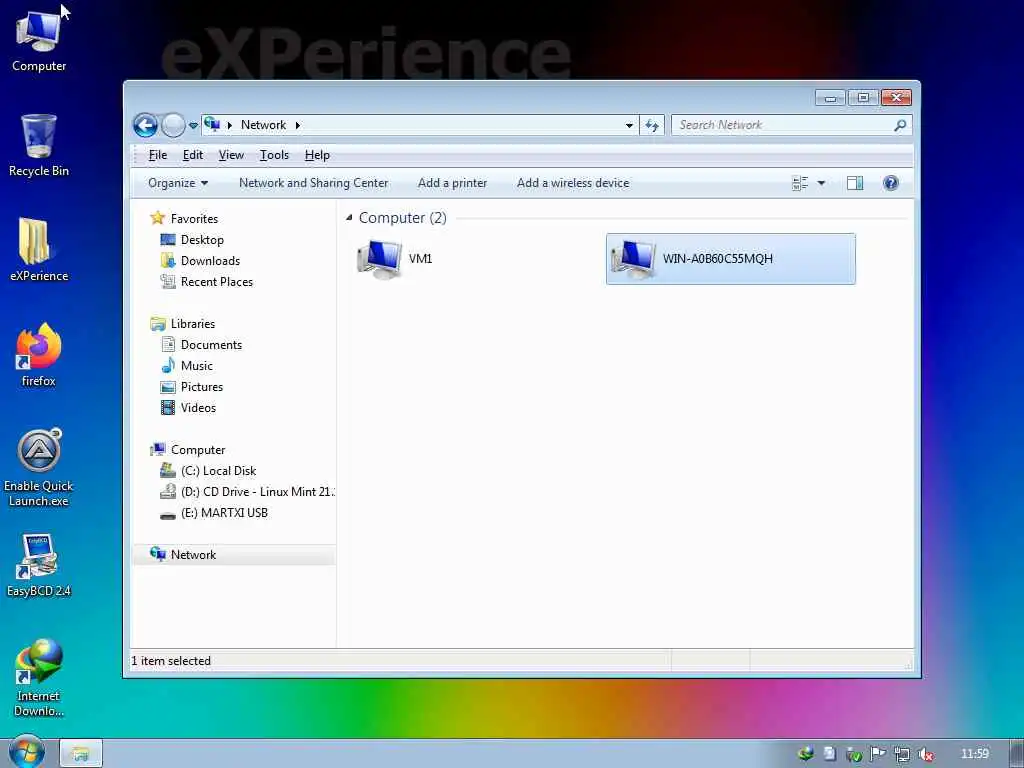Refresh the Network view
The image size is (1024, 768).
coord(652,125)
